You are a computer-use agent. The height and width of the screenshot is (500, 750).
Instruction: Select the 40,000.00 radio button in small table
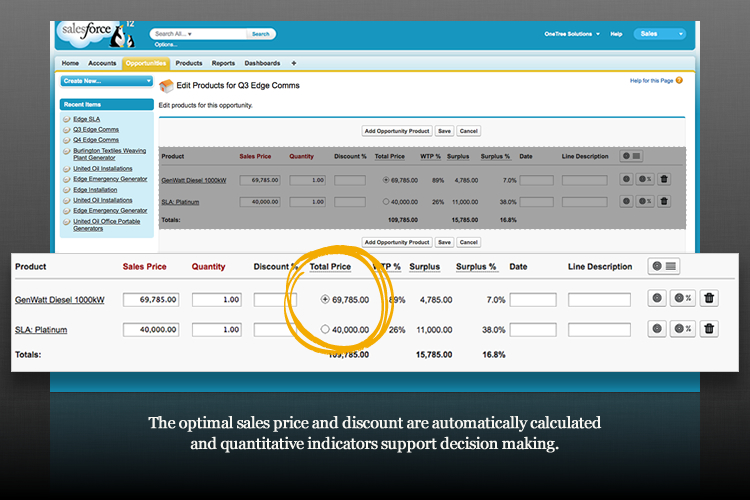pos(386,201)
